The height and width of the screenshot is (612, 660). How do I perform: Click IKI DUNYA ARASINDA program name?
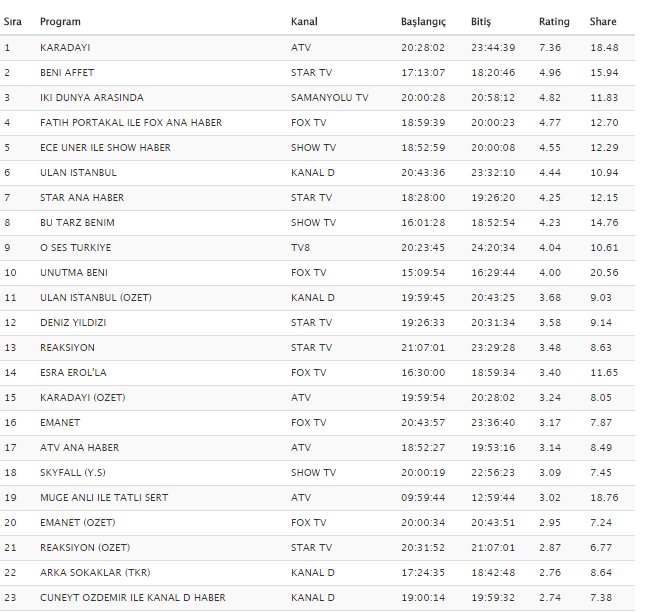click(92, 98)
